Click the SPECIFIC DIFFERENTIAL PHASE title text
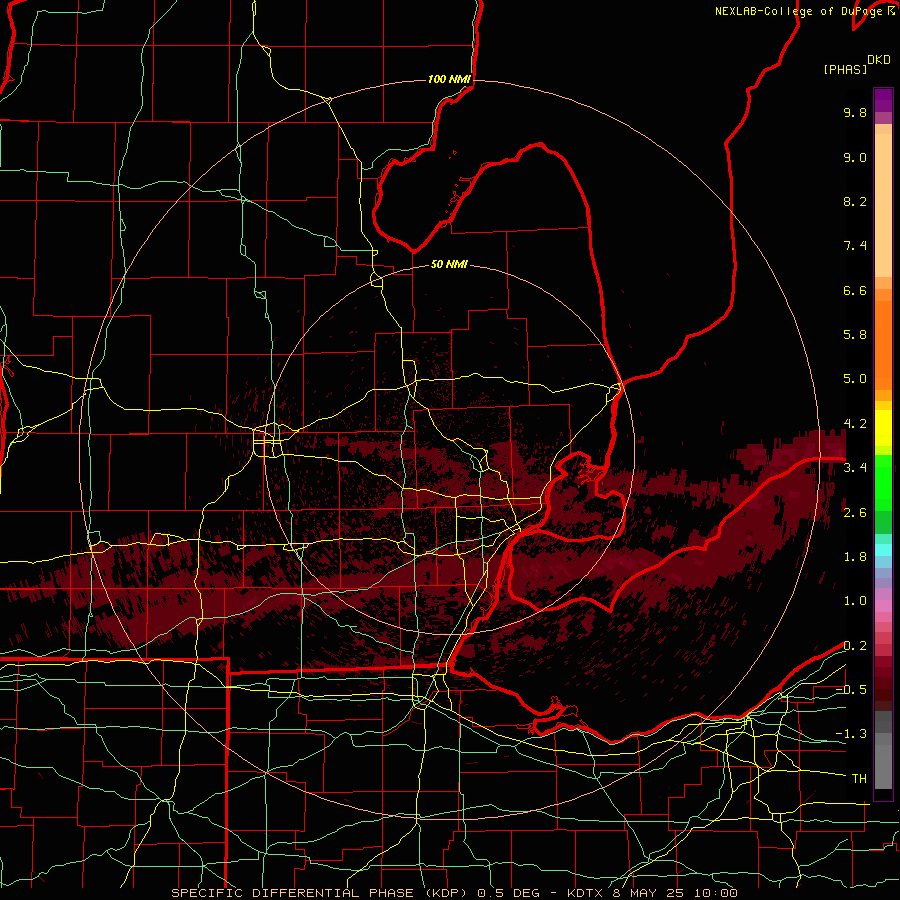The width and height of the screenshot is (900, 900). tap(293, 893)
